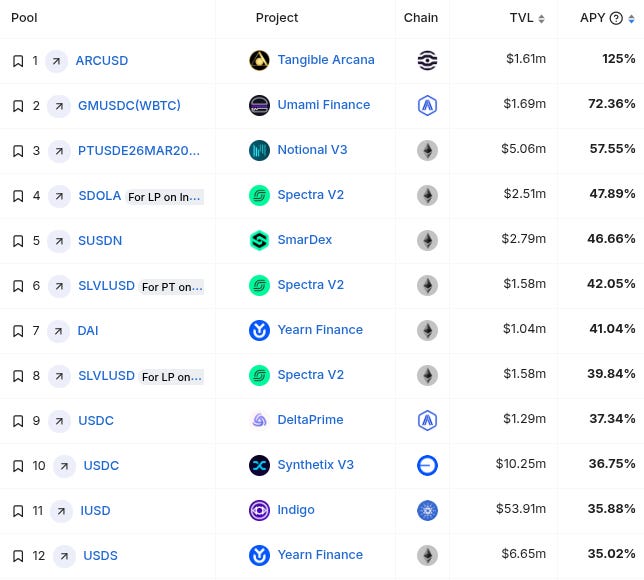
Task: Click chain icon in ARCUSD row
Action: 427,60
